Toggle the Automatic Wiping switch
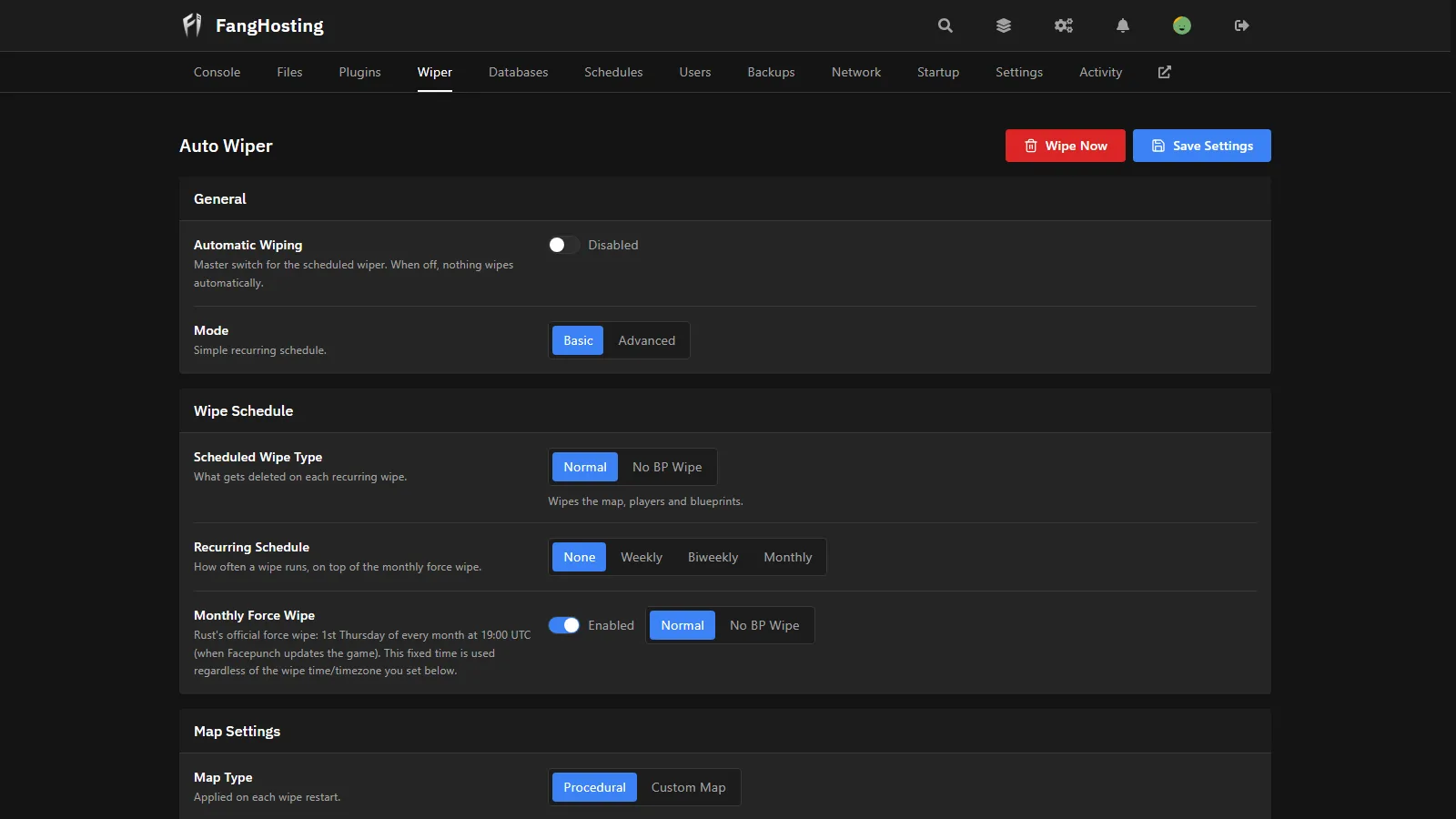 click(x=563, y=245)
